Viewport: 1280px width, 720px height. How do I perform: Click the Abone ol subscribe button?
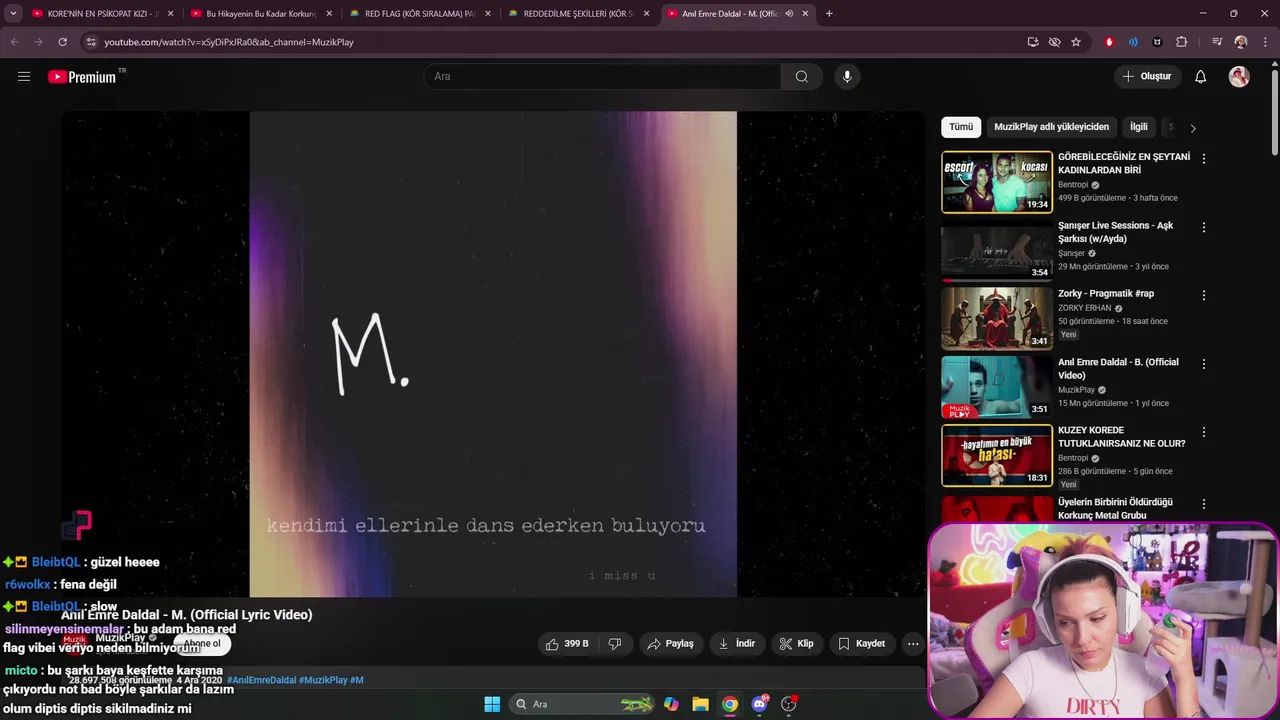click(202, 644)
